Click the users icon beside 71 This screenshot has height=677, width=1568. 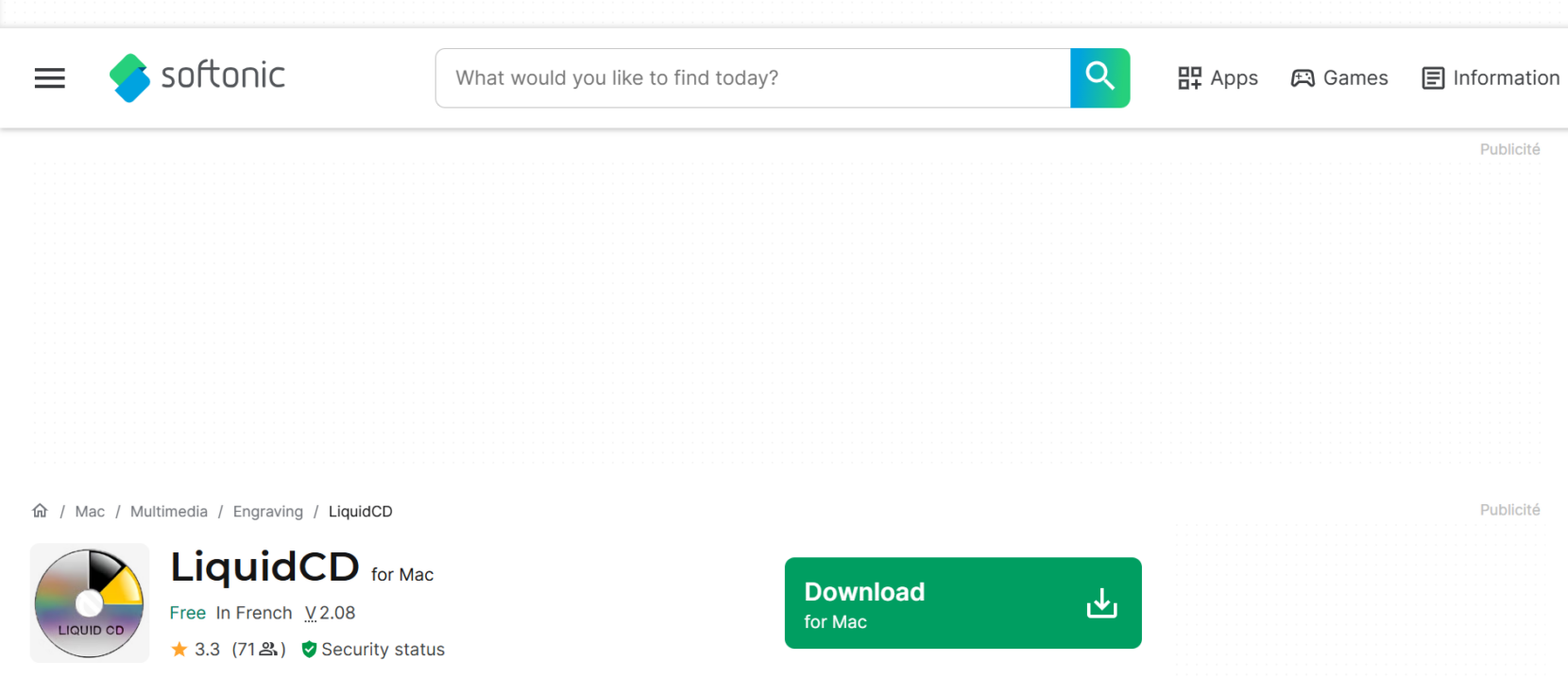pyautogui.click(x=268, y=649)
